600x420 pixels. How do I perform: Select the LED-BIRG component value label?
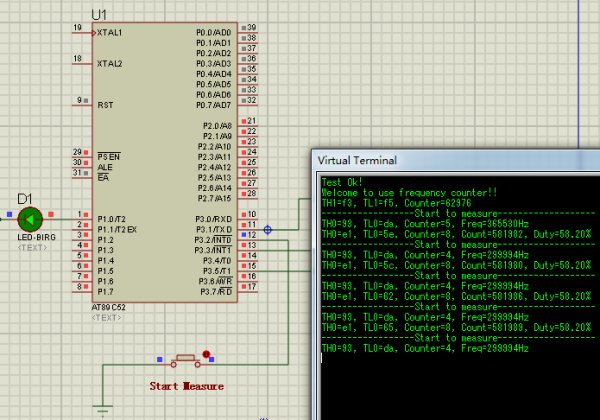pyautogui.click(x=34, y=237)
